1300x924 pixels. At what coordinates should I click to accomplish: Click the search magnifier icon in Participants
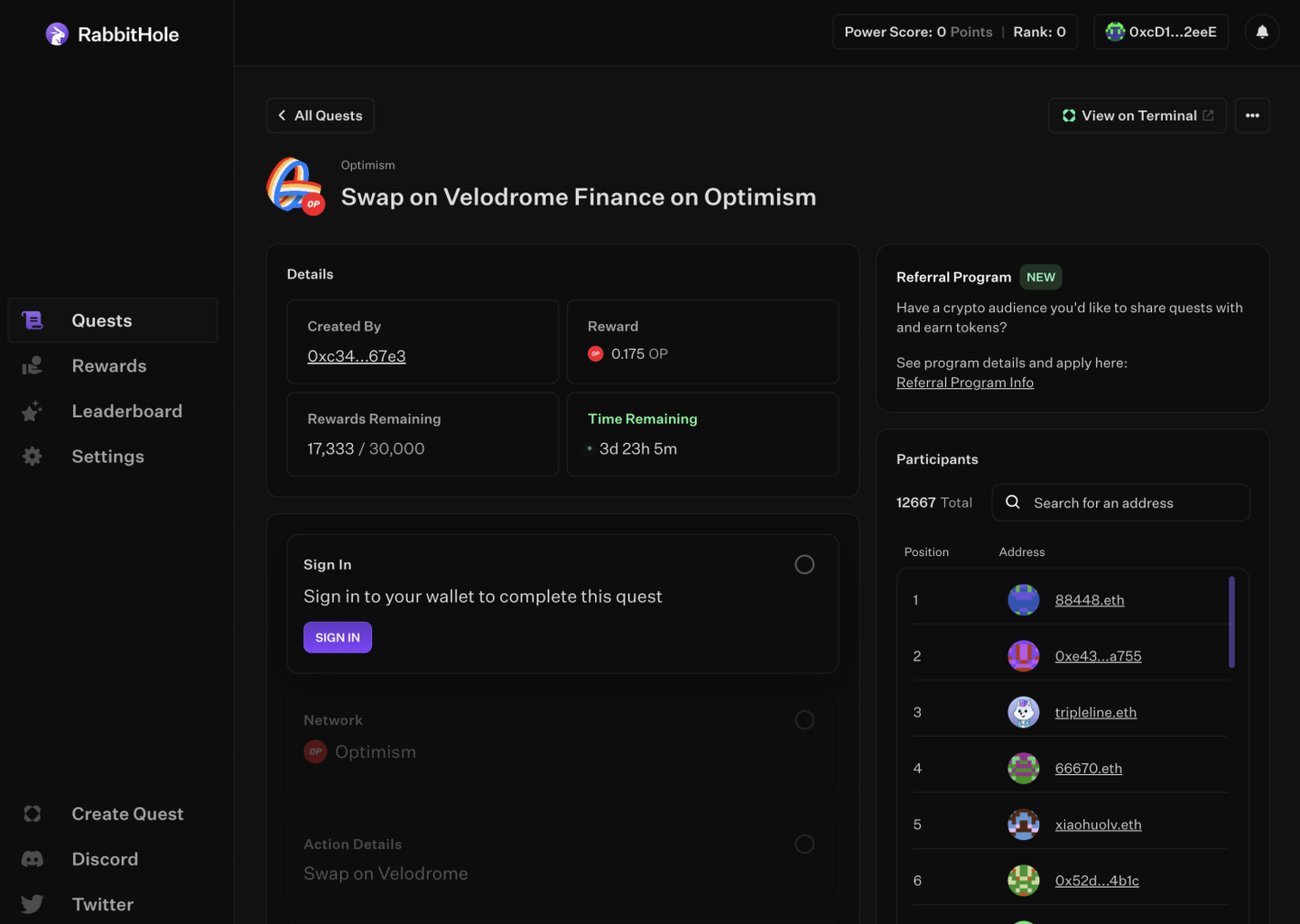(1013, 502)
